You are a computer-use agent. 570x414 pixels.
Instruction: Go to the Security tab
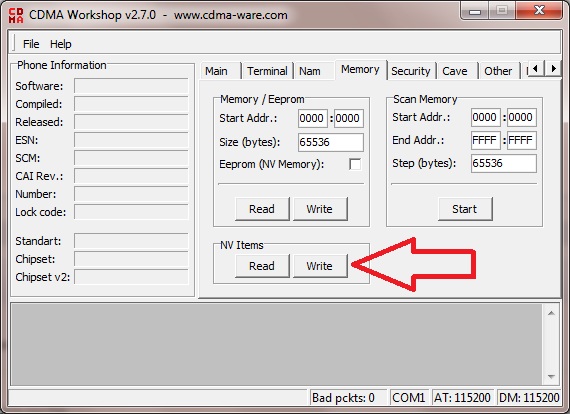(x=411, y=71)
